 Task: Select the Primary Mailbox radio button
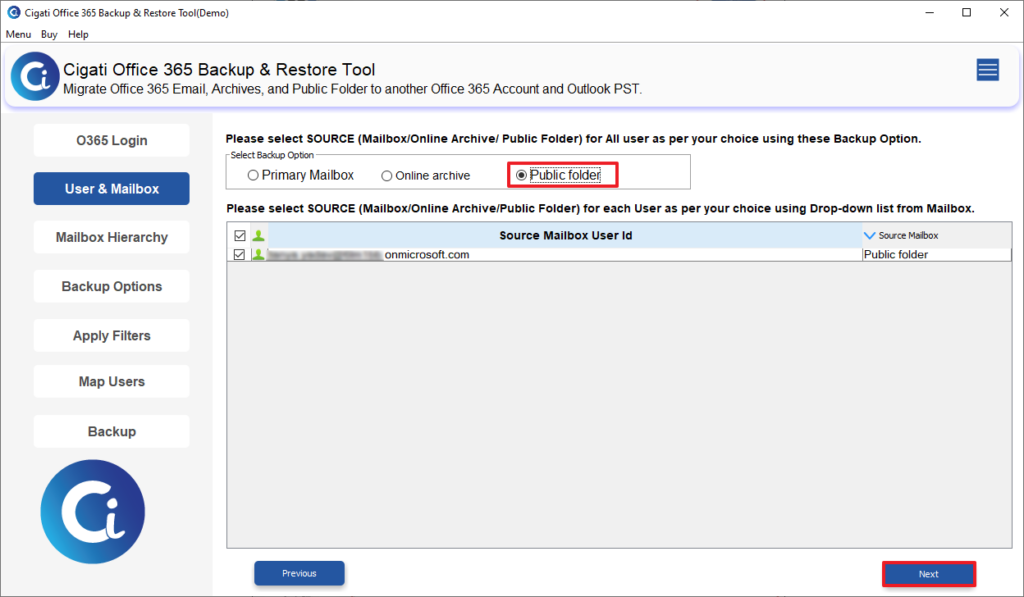[253, 175]
